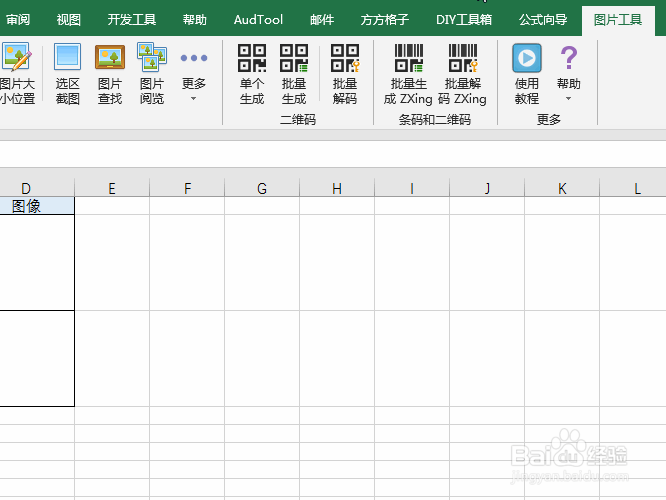Screen dimensions: 666x500
Task: Switch to the 审阅 ribbon tab
Action: pyautogui.click(x=17, y=20)
